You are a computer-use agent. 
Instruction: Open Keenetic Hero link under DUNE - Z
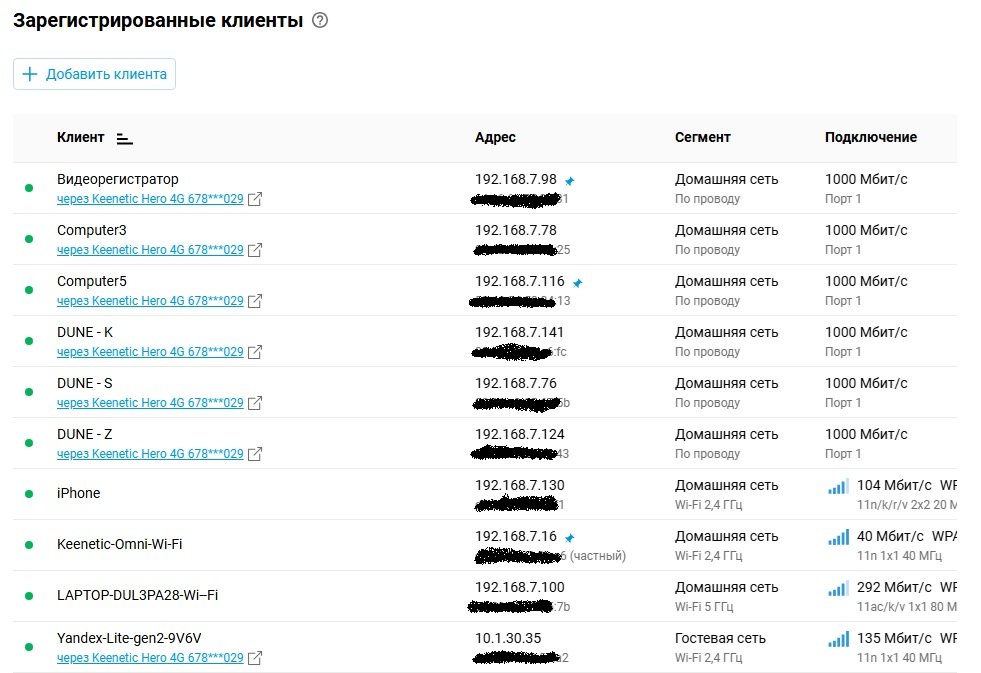(150, 454)
